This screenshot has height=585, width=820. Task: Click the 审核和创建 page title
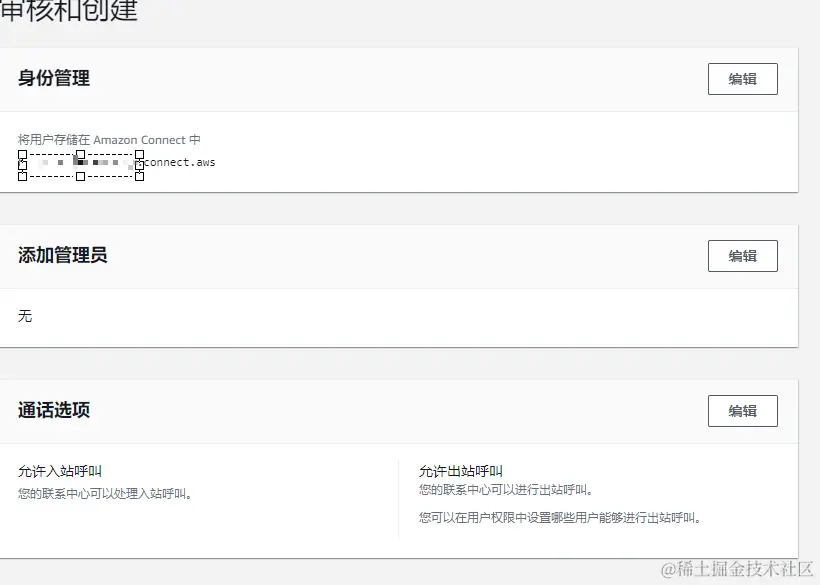click(x=69, y=10)
